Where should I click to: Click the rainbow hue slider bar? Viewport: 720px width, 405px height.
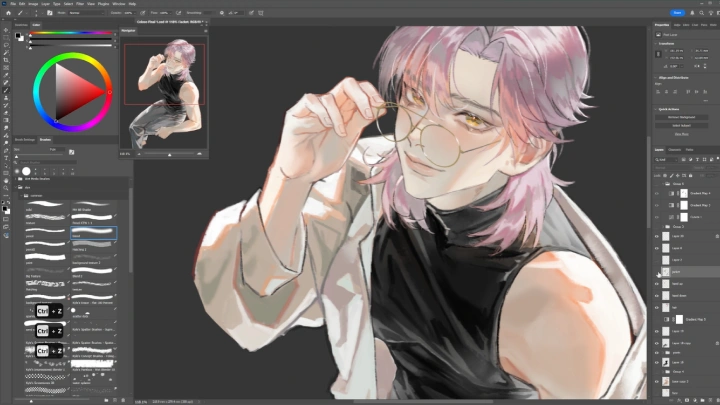(x=71, y=33)
